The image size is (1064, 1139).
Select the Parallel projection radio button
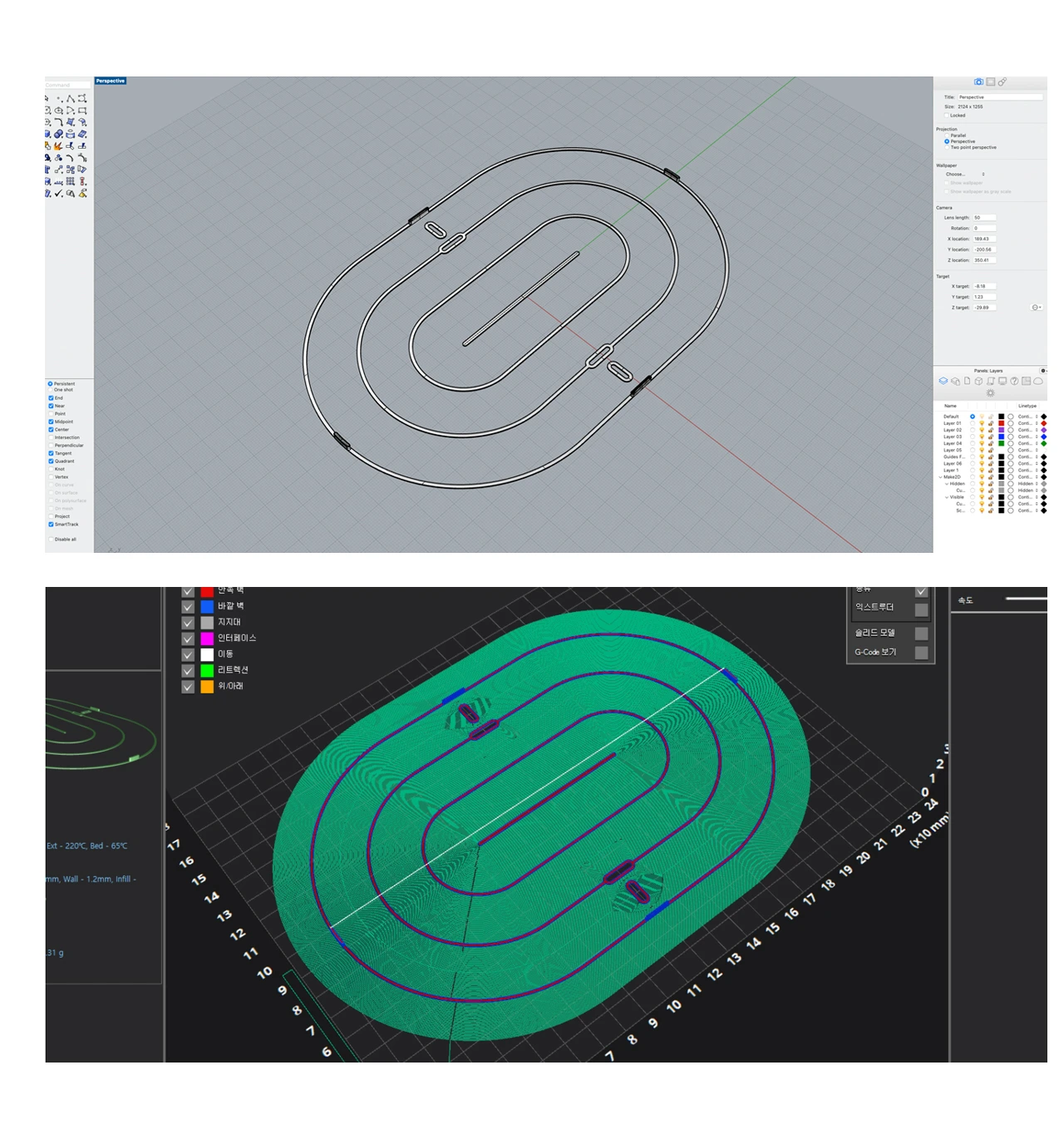click(x=947, y=136)
